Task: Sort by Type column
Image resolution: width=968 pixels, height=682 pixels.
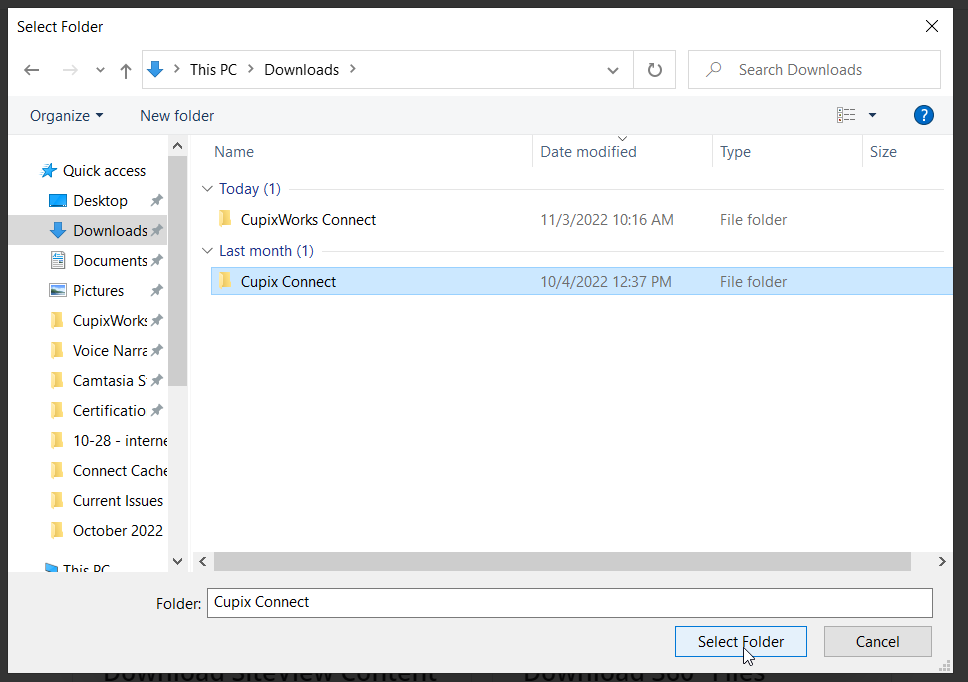Action: pos(735,152)
